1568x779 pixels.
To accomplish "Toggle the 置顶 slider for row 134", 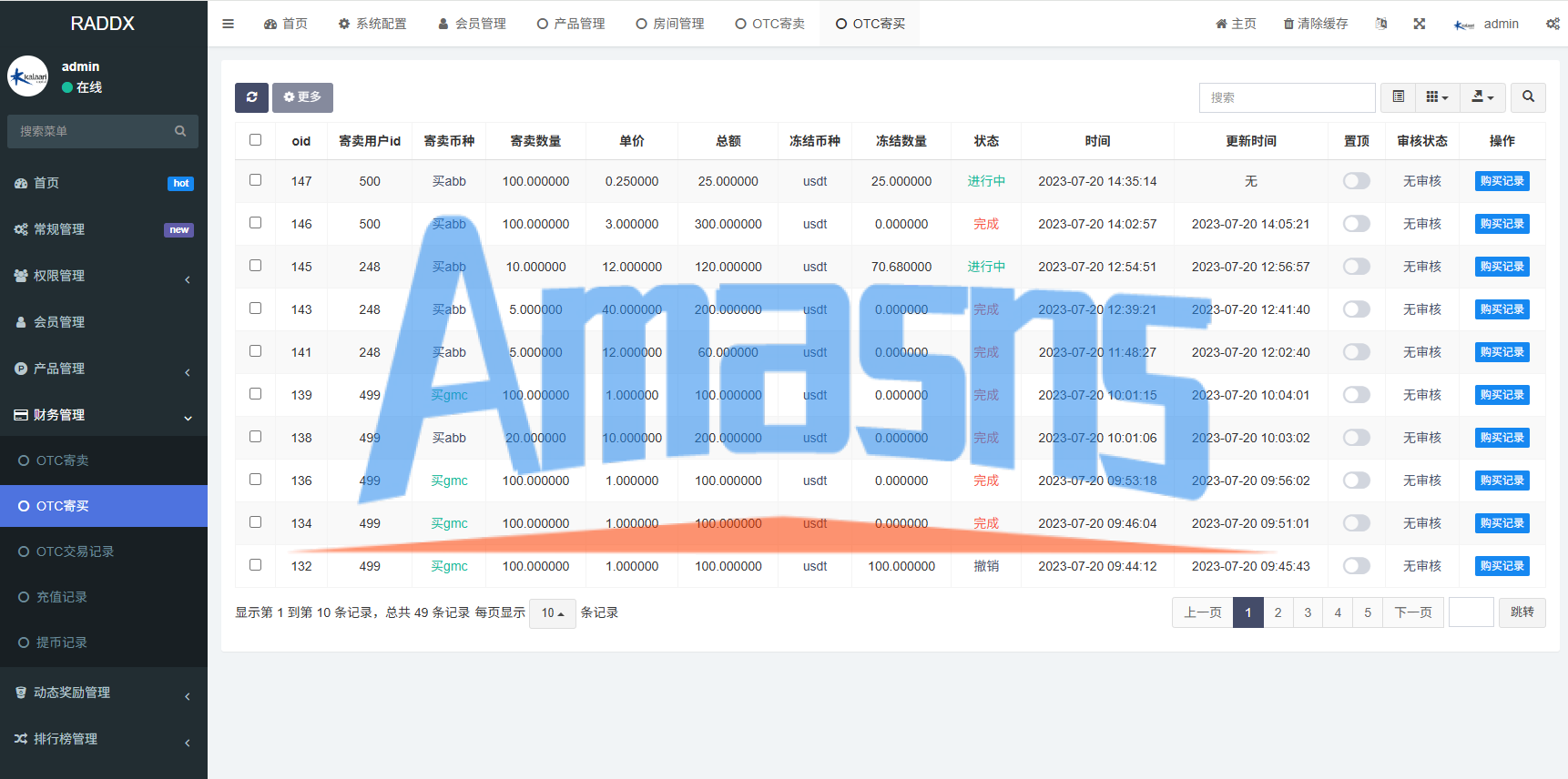I will pyautogui.click(x=1356, y=523).
